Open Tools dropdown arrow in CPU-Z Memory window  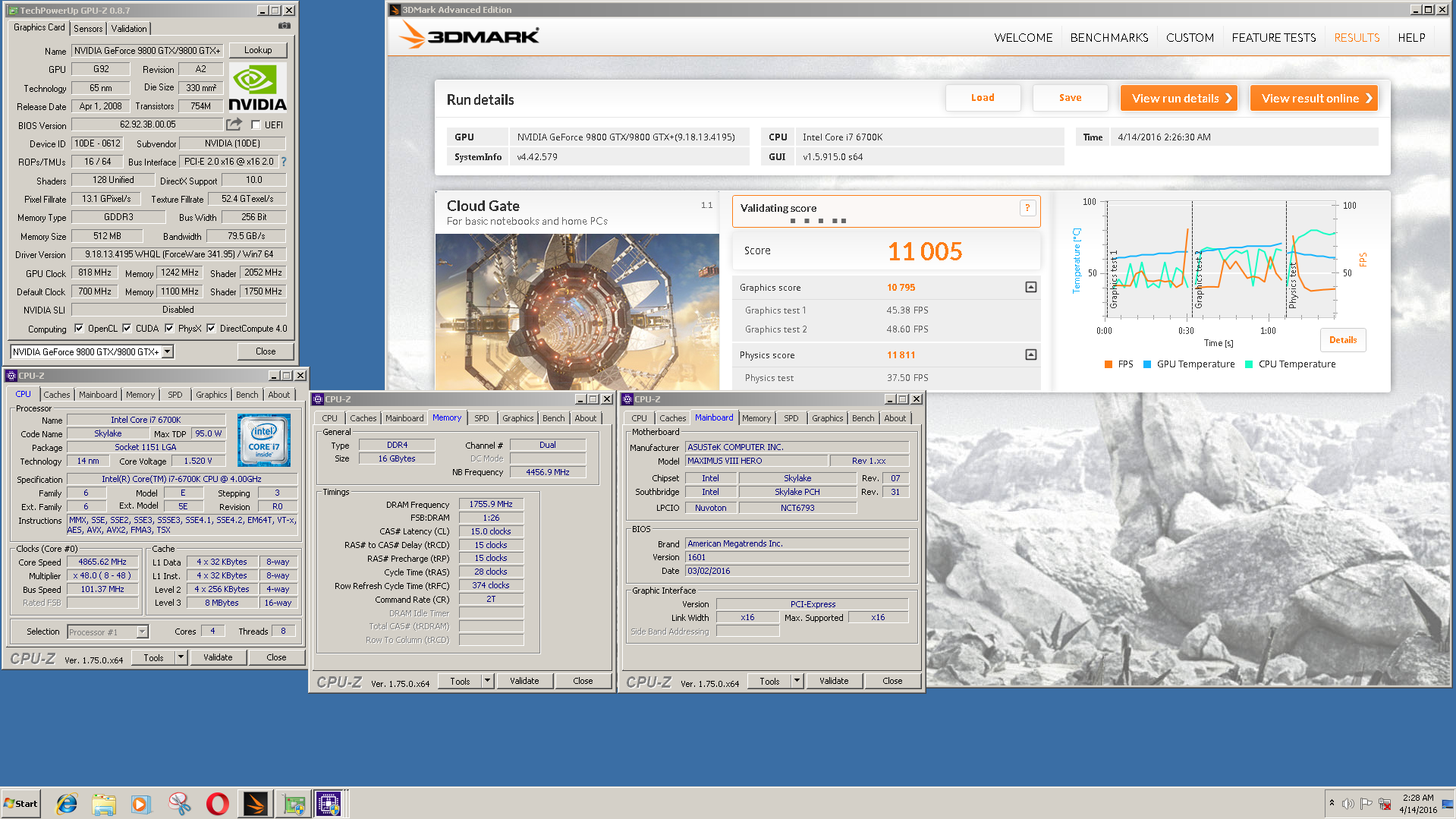(487, 681)
